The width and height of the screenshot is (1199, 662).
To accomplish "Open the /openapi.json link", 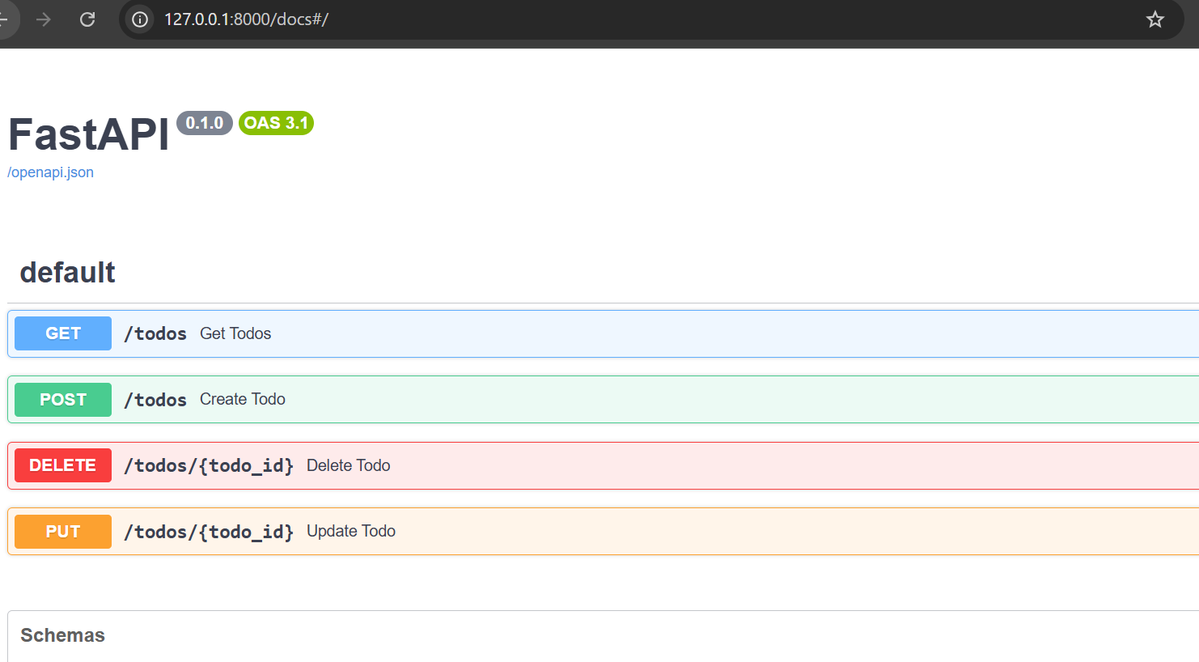I will [x=50, y=172].
